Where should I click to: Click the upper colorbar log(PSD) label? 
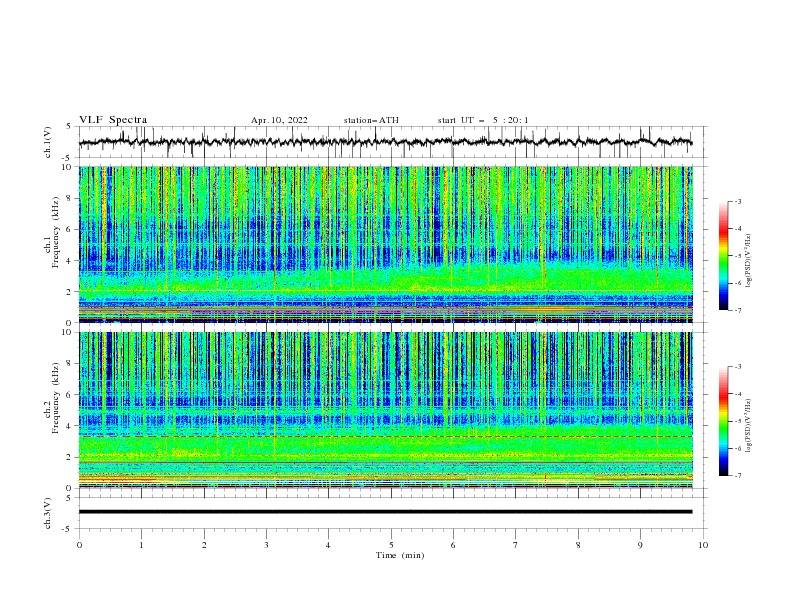749,260
